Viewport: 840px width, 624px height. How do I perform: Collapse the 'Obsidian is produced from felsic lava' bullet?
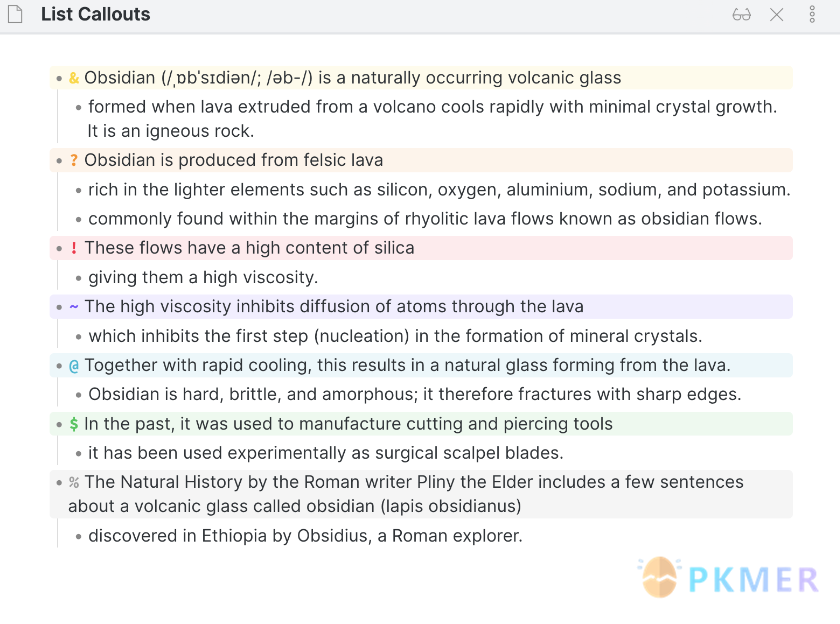(x=58, y=160)
